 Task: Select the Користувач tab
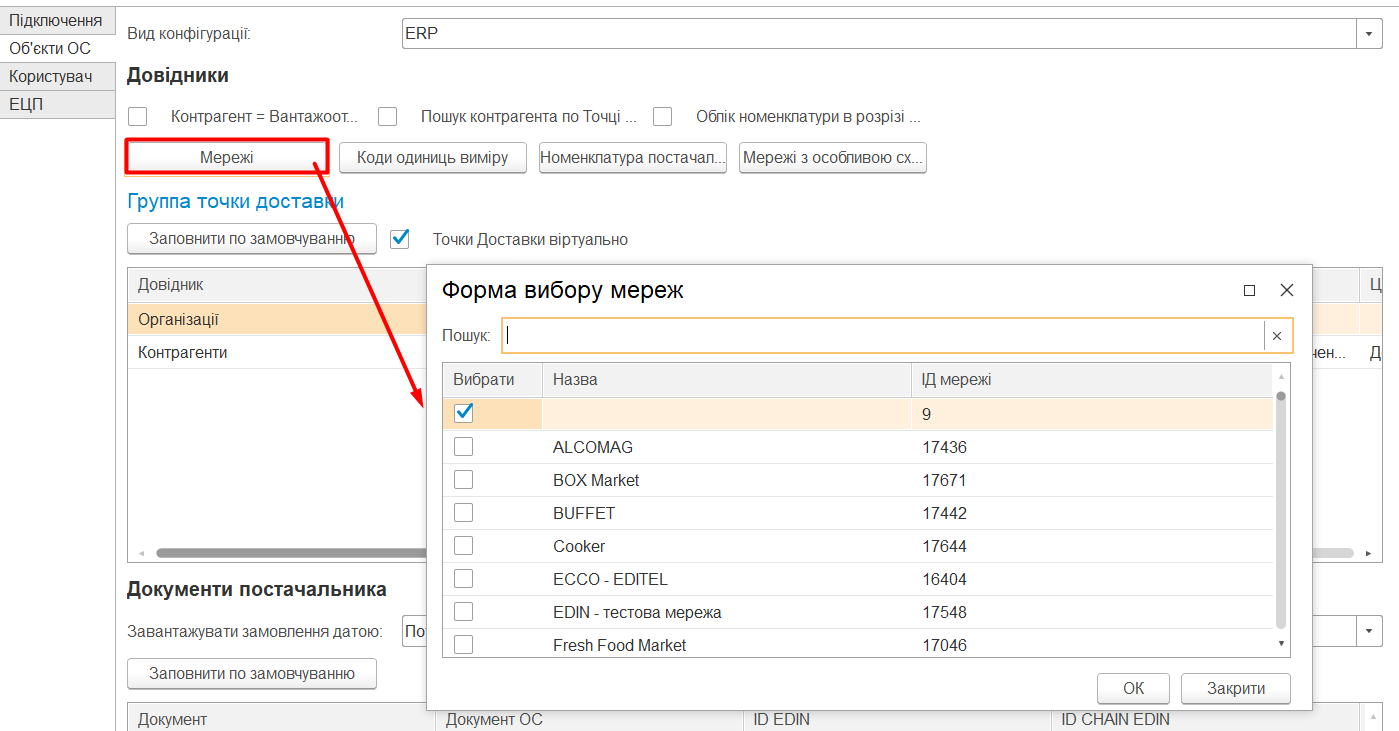point(57,76)
